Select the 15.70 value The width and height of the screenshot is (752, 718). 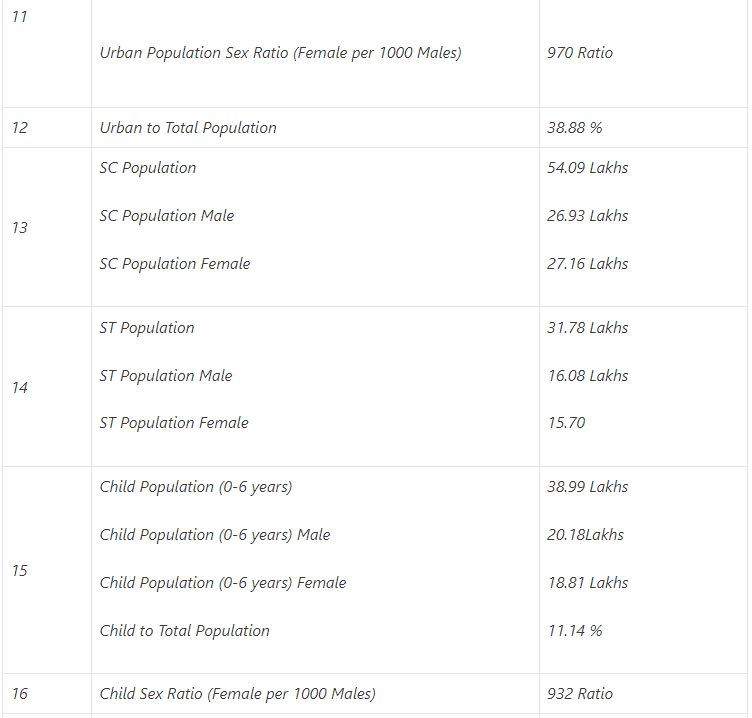coord(566,423)
